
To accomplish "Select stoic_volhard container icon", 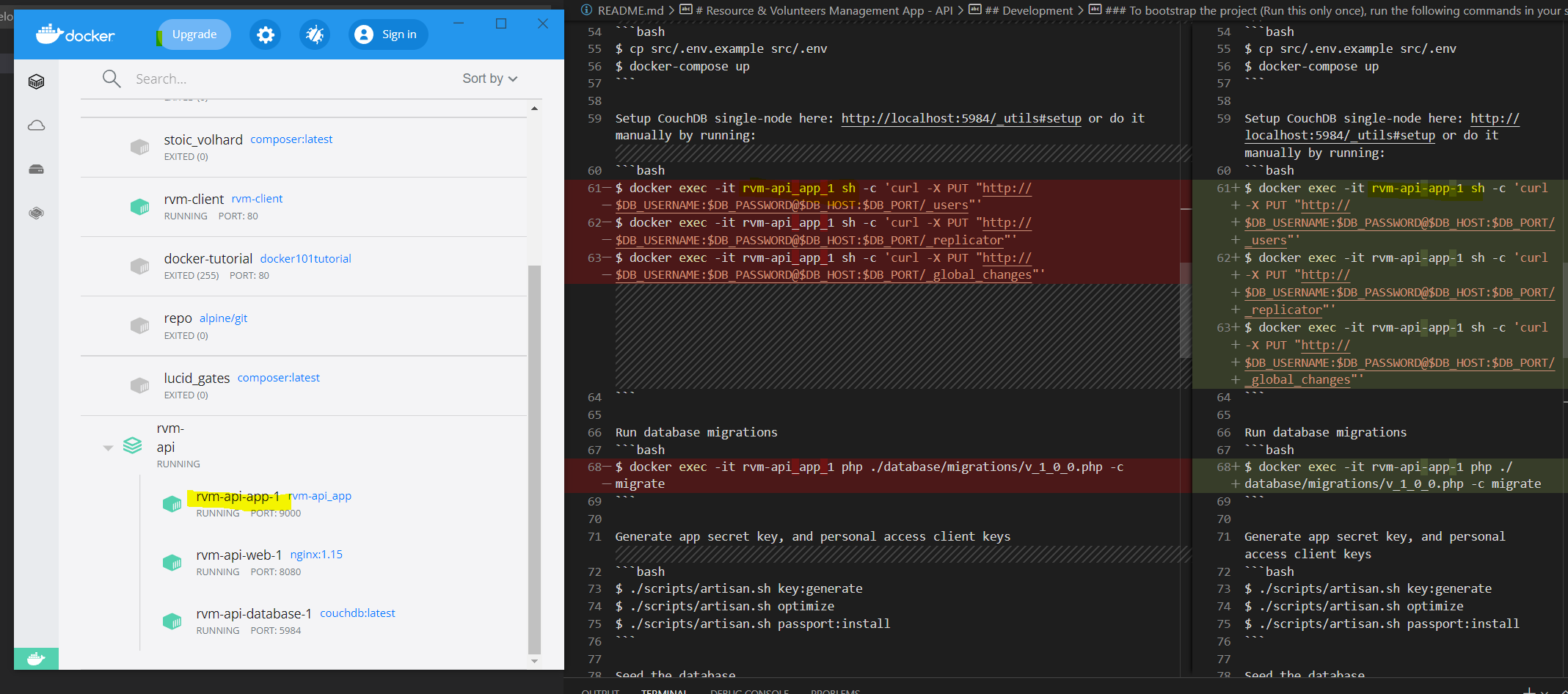I will (139, 147).
